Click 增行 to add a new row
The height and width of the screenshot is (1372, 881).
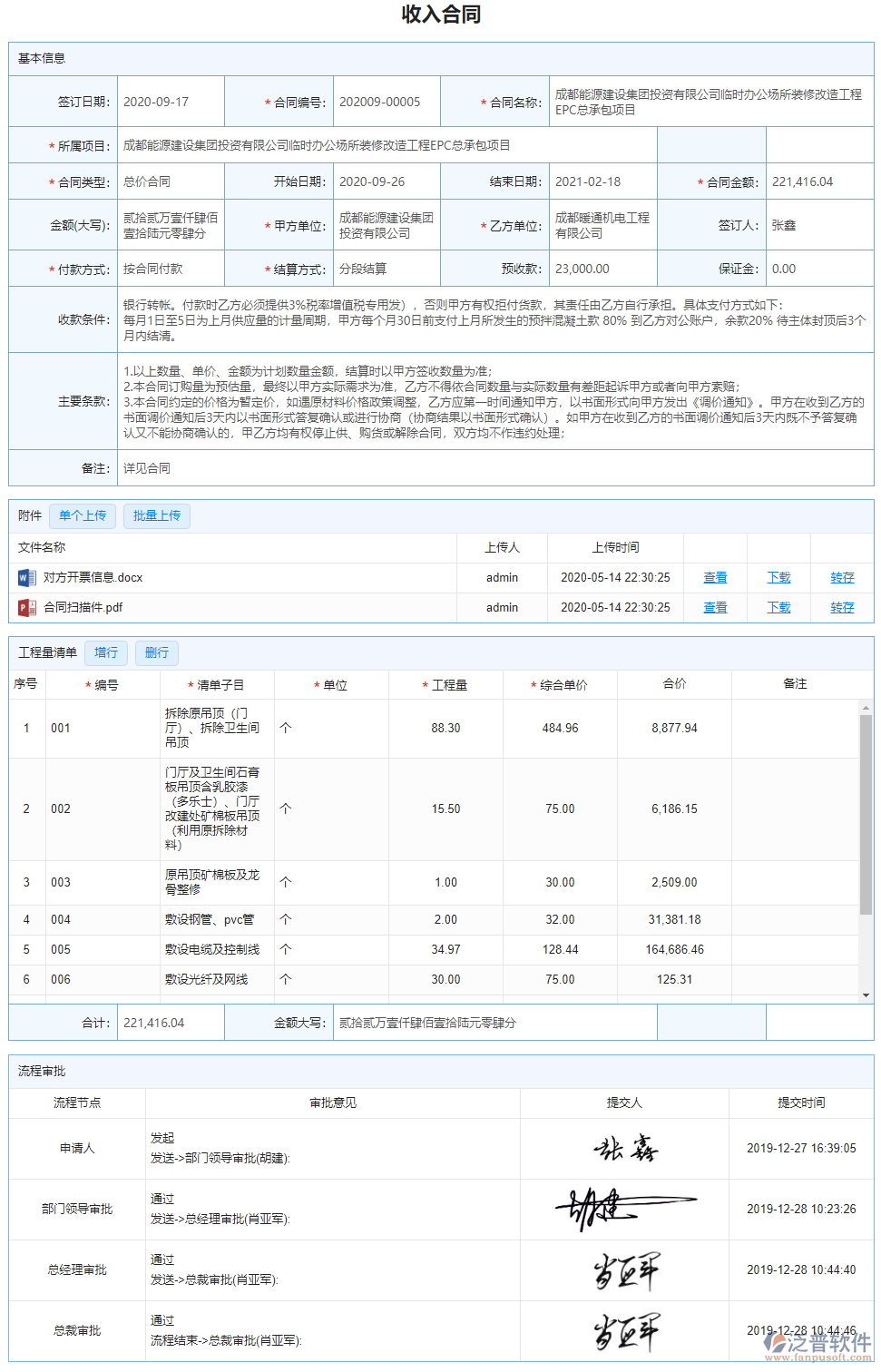105,652
